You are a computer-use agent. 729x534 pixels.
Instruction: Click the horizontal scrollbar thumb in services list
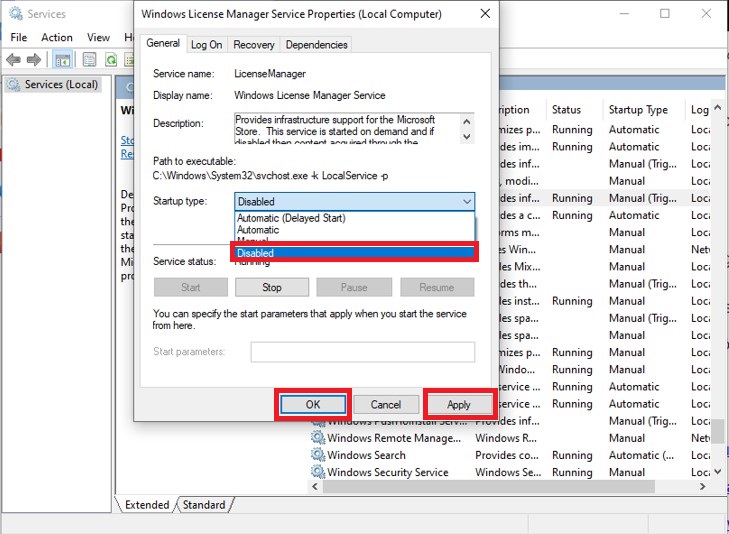(x=489, y=487)
